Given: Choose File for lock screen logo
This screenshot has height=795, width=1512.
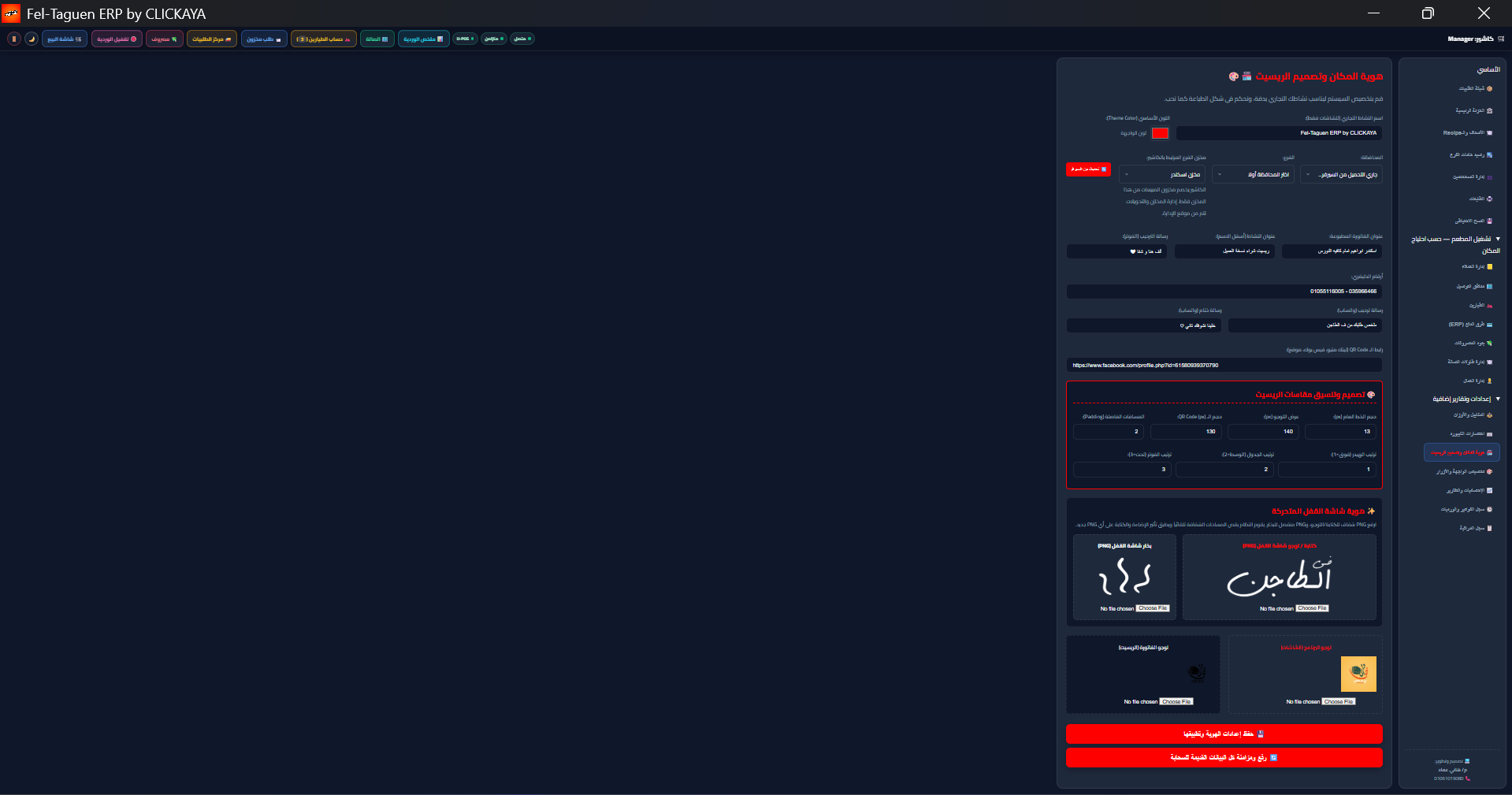Looking at the screenshot, I should point(1312,608).
